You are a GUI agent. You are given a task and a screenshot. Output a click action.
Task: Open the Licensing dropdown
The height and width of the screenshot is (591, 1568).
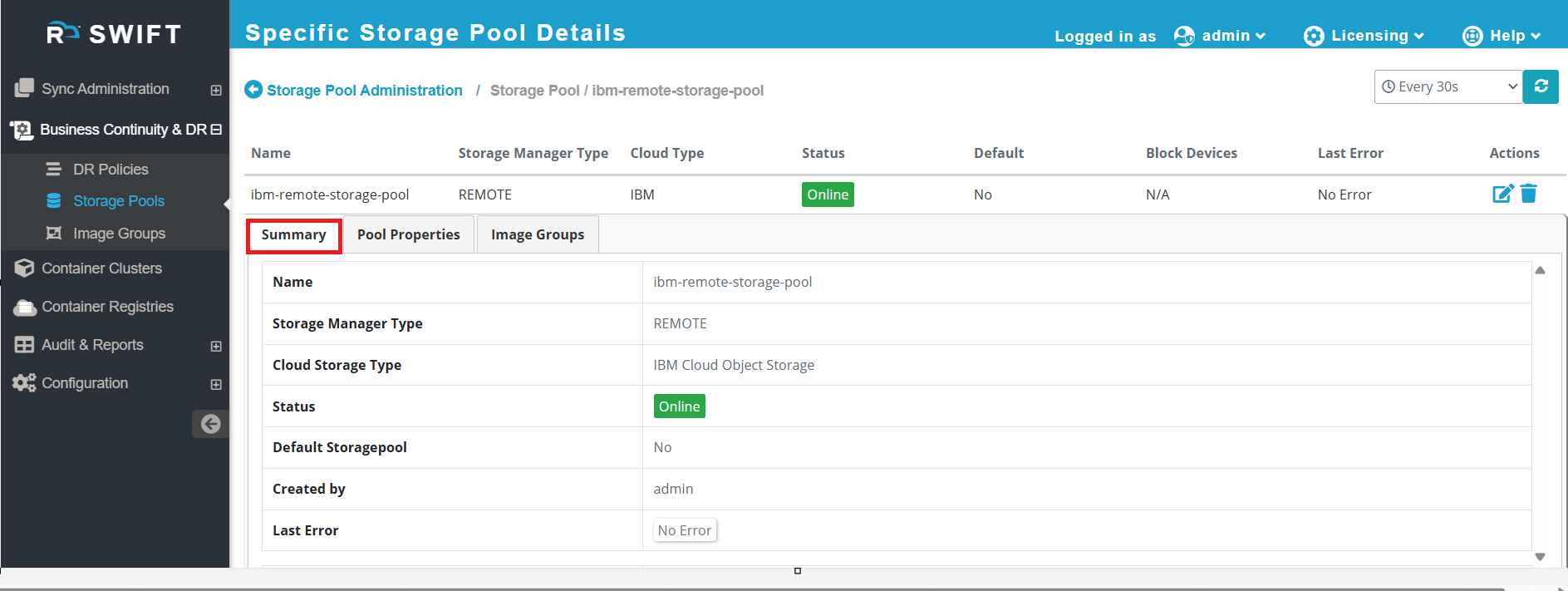(1378, 36)
